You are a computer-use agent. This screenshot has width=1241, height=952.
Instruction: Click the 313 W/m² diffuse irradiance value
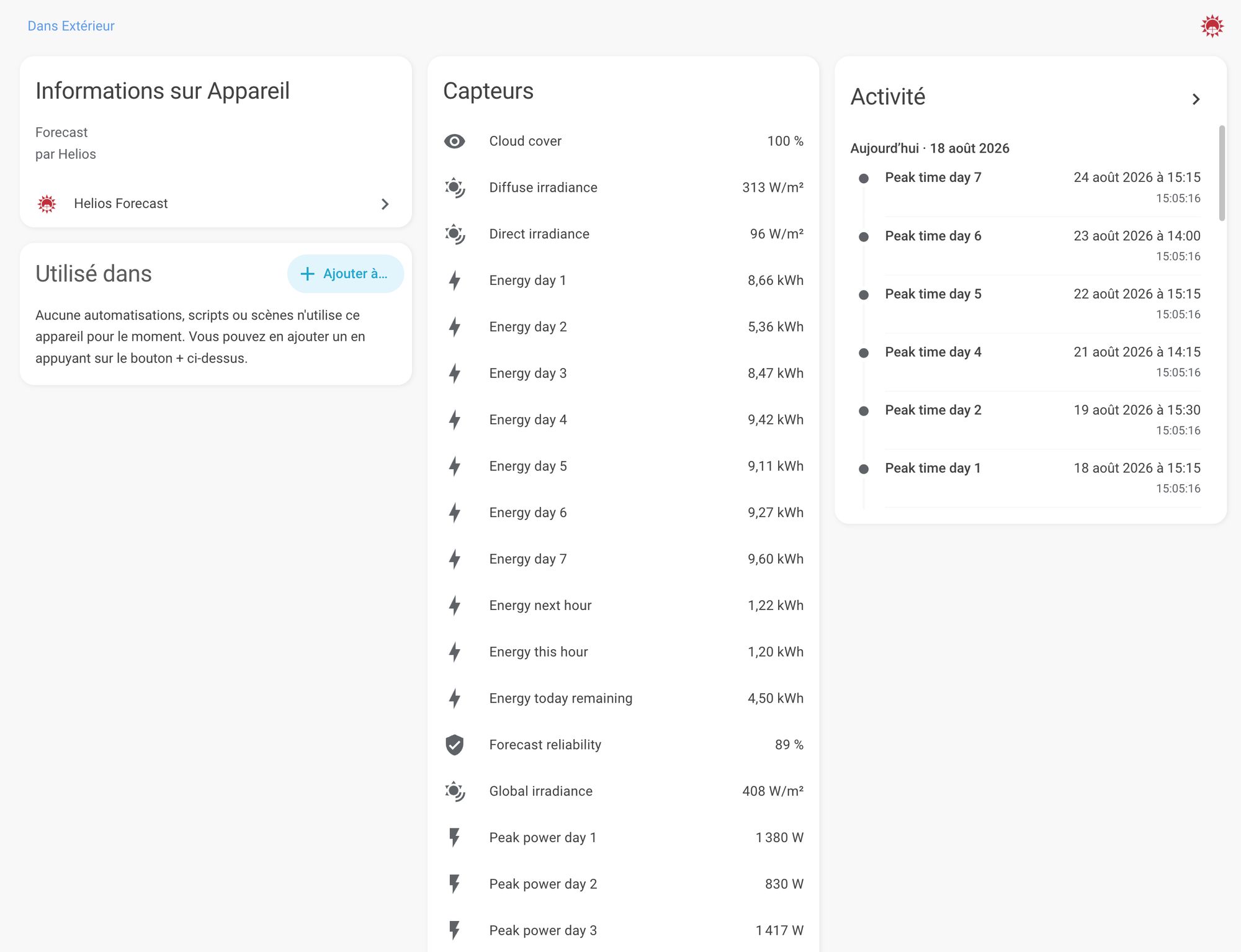[773, 188]
